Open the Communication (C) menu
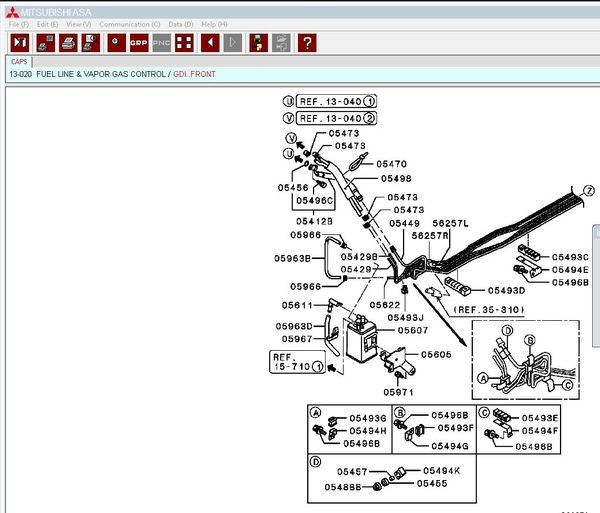Viewport: 600px width, 513px height. (x=129, y=24)
